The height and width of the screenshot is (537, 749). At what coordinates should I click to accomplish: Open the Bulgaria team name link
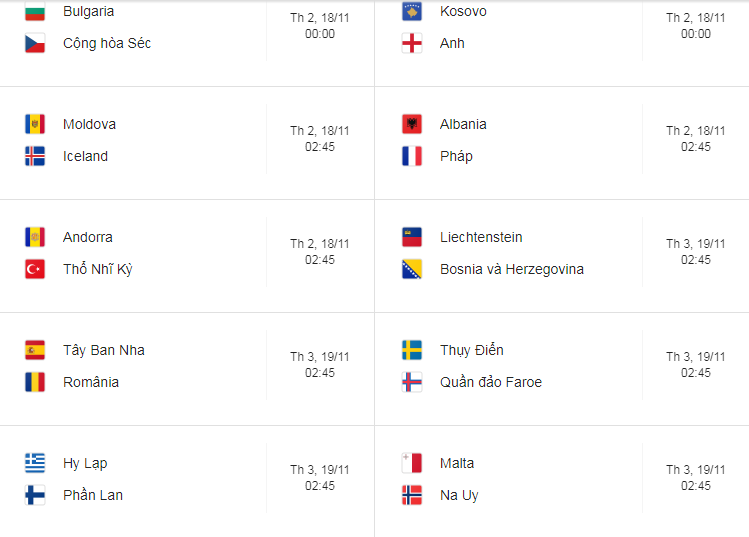tap(88, 11)
